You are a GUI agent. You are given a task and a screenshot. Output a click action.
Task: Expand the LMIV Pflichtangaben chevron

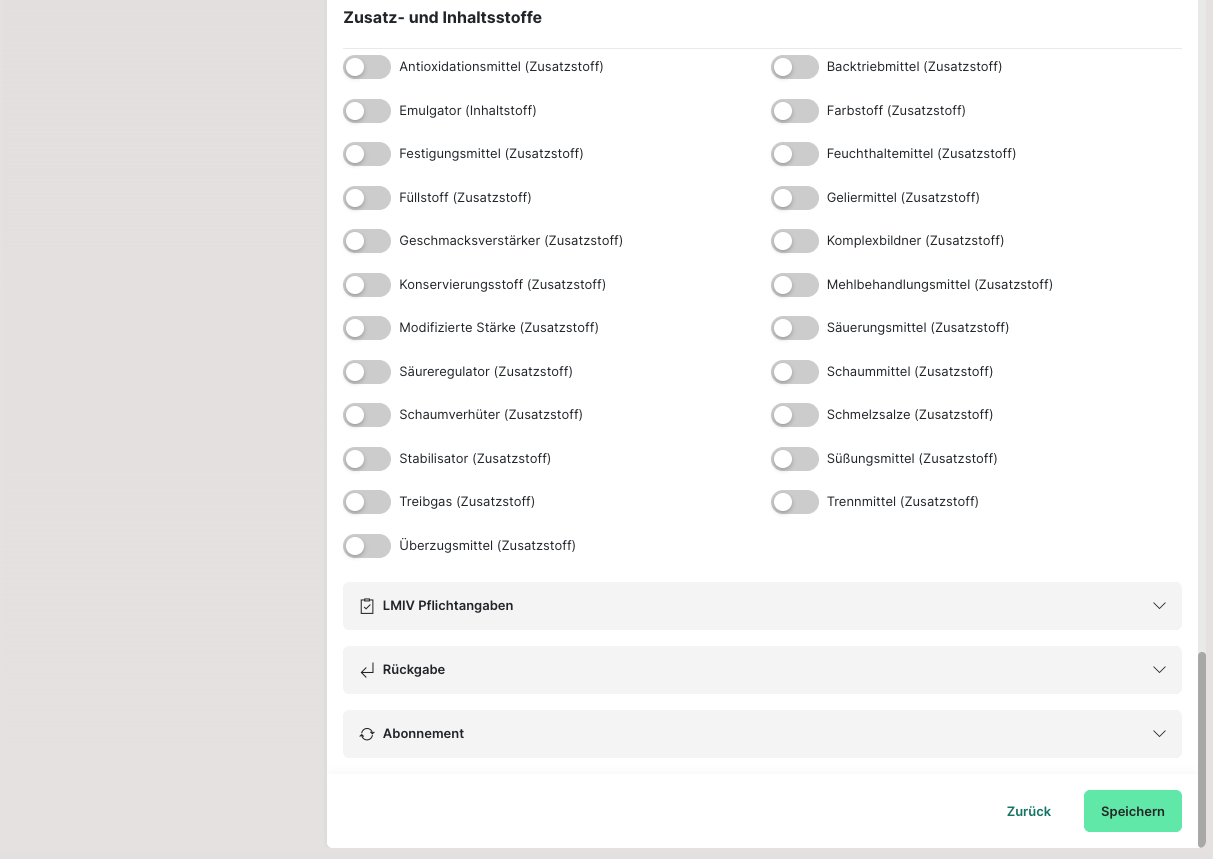[1159, 606]
